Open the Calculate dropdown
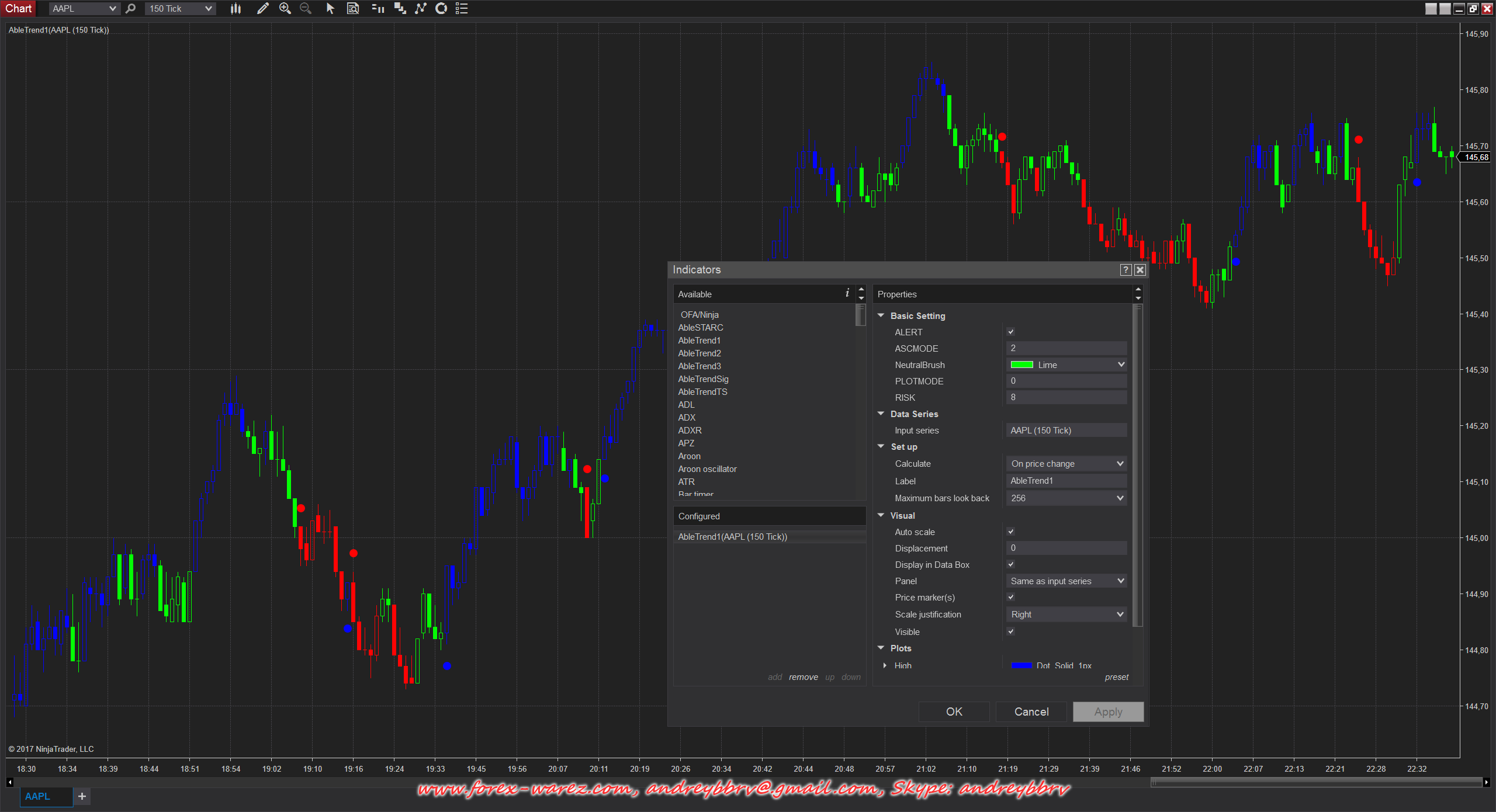The image size is (1496, 812). click(x=1066, y=464)
